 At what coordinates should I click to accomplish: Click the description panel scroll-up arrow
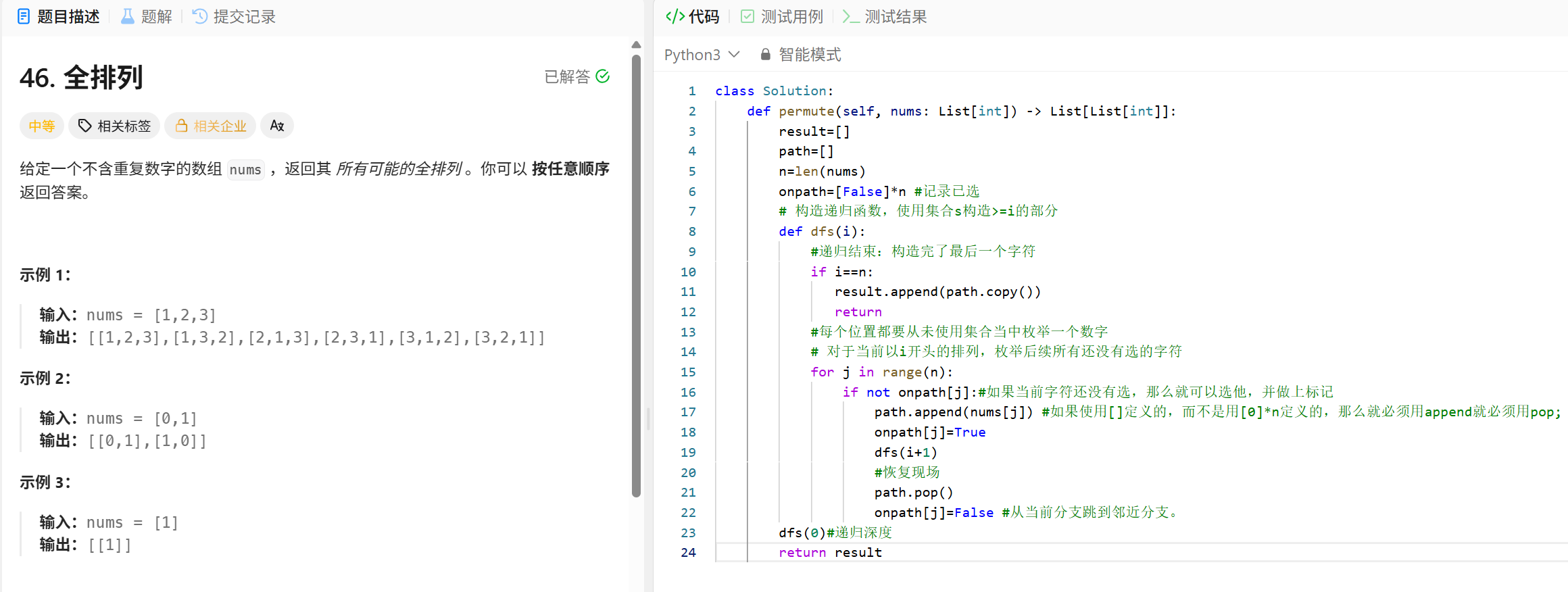pyautogui.click(x=636, y=45)
